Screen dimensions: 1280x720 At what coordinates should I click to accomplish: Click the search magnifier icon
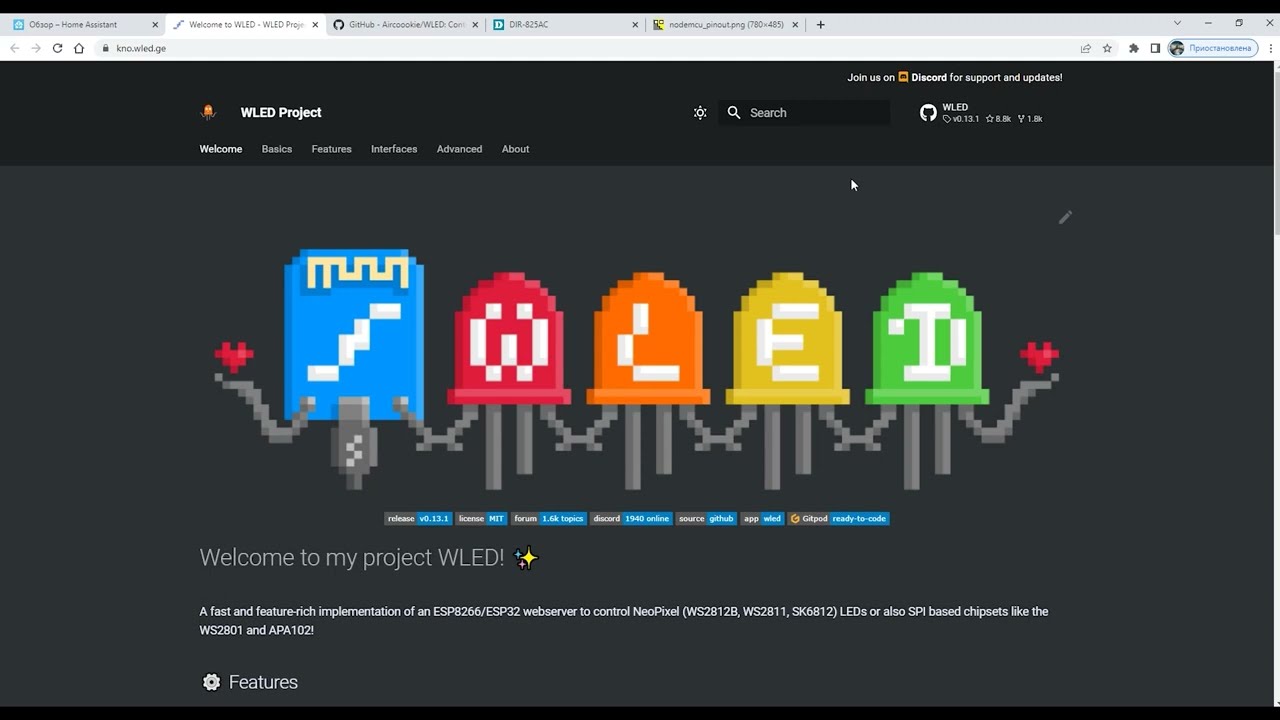click(x=734, y=113)
